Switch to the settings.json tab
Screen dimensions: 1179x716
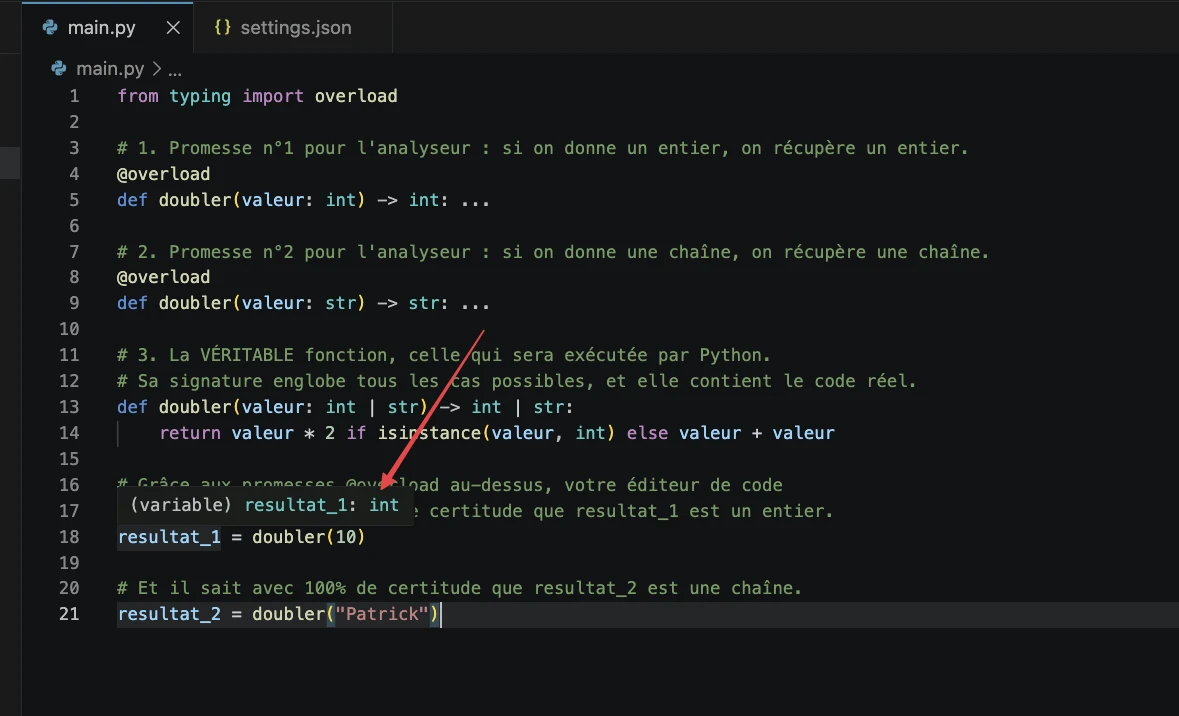point(295,28)
